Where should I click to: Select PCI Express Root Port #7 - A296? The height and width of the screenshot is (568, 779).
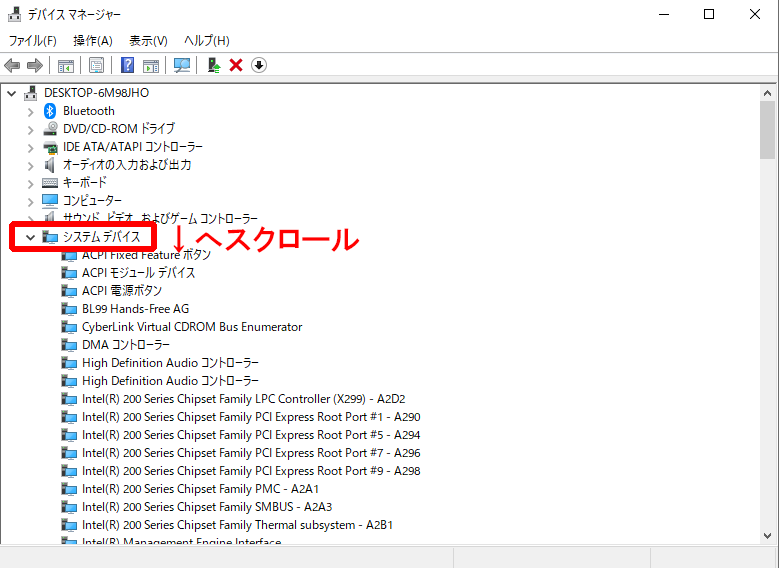coord(251,453)
